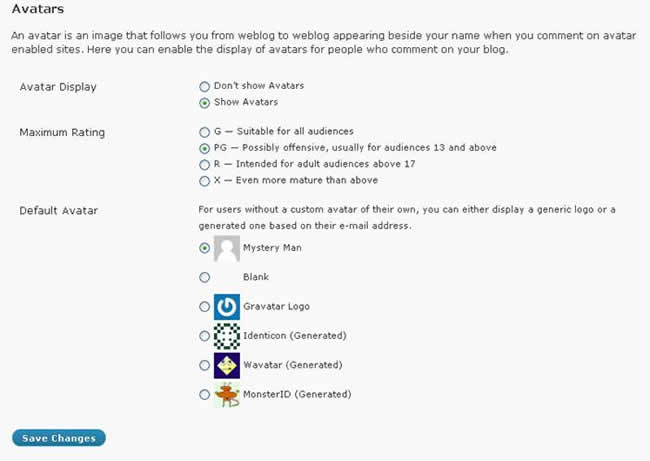Click the Gravatar Logo icon

pos(227,307)
